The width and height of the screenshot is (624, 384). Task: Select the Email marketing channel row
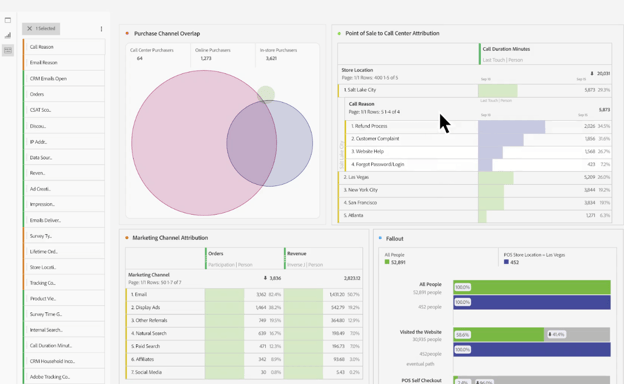click(244, 295)
